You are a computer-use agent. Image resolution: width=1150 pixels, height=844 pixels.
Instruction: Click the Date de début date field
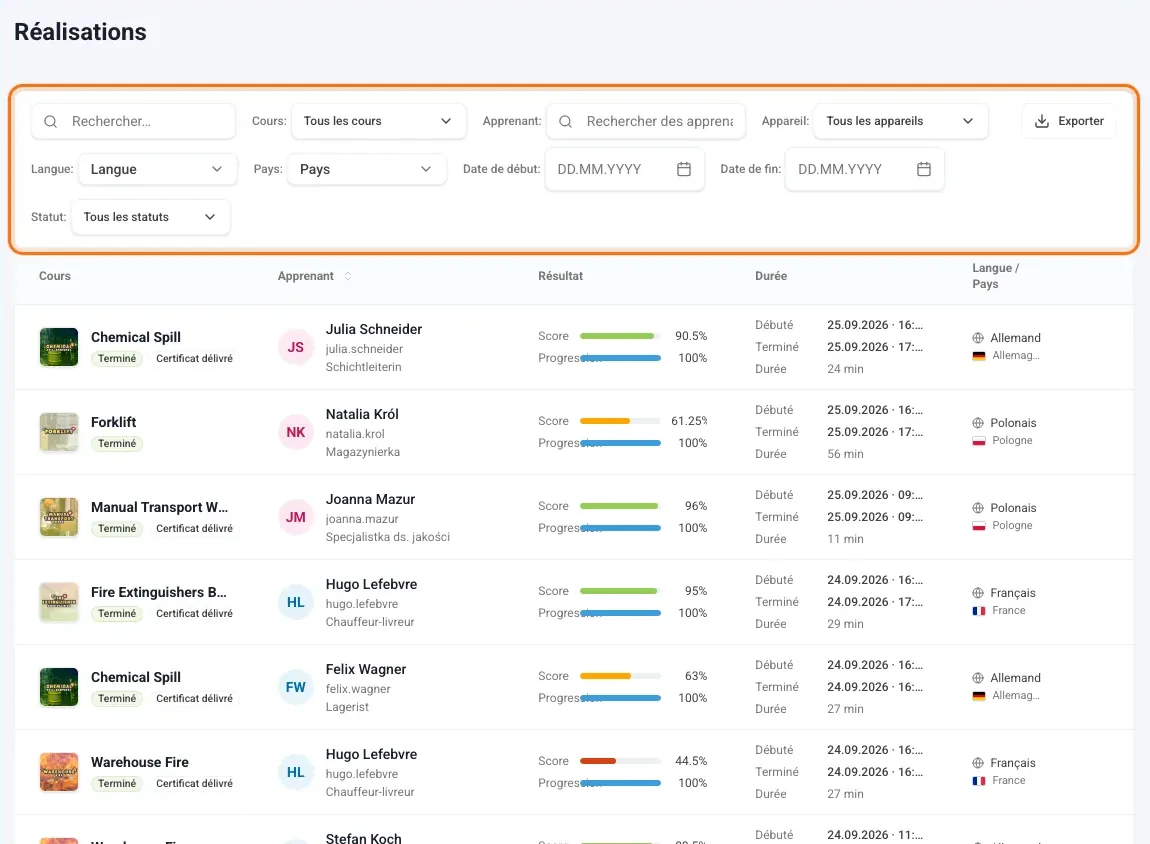click(624, 169)
